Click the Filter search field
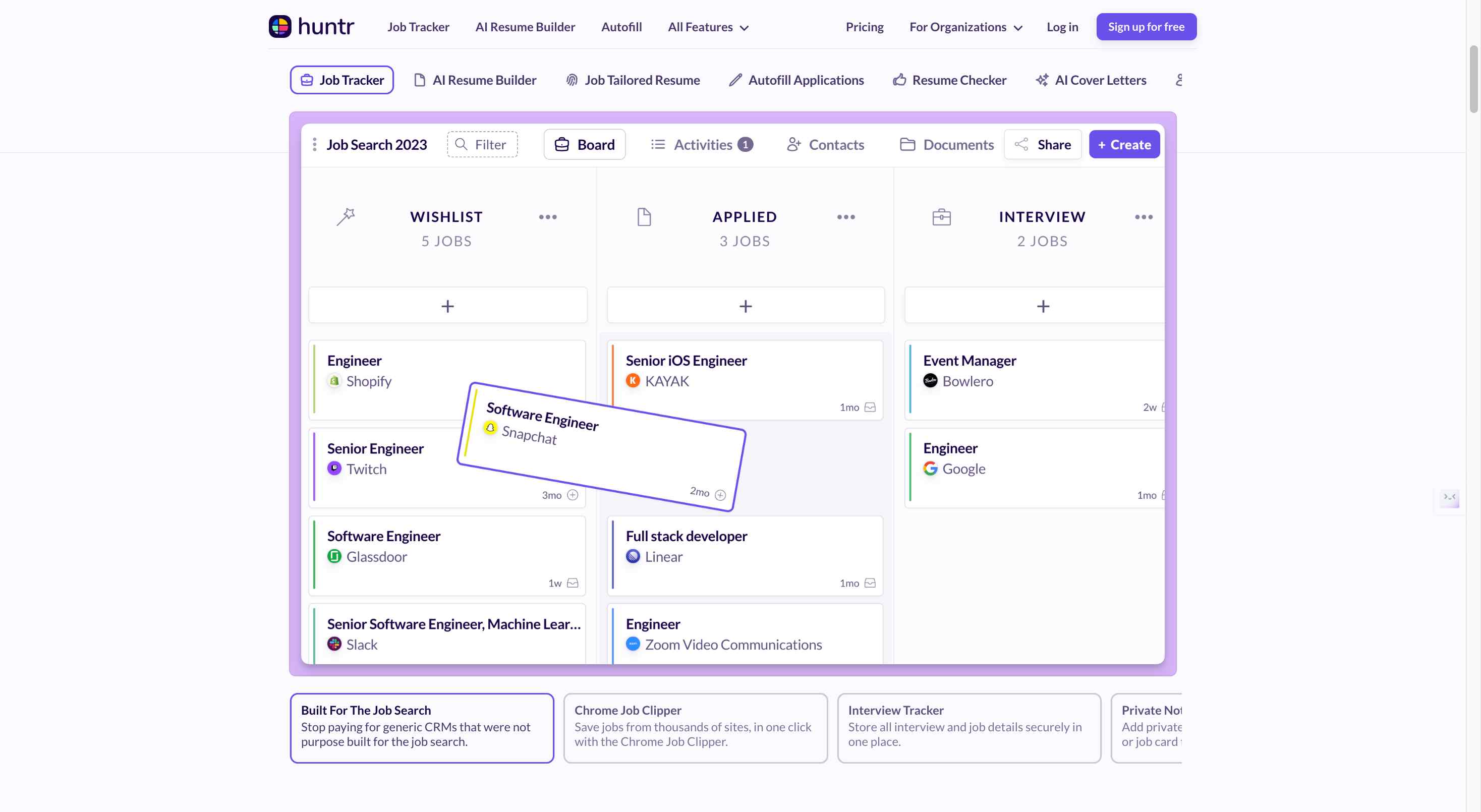Viewport: 1481px width, 812px height. click(482, 144)
